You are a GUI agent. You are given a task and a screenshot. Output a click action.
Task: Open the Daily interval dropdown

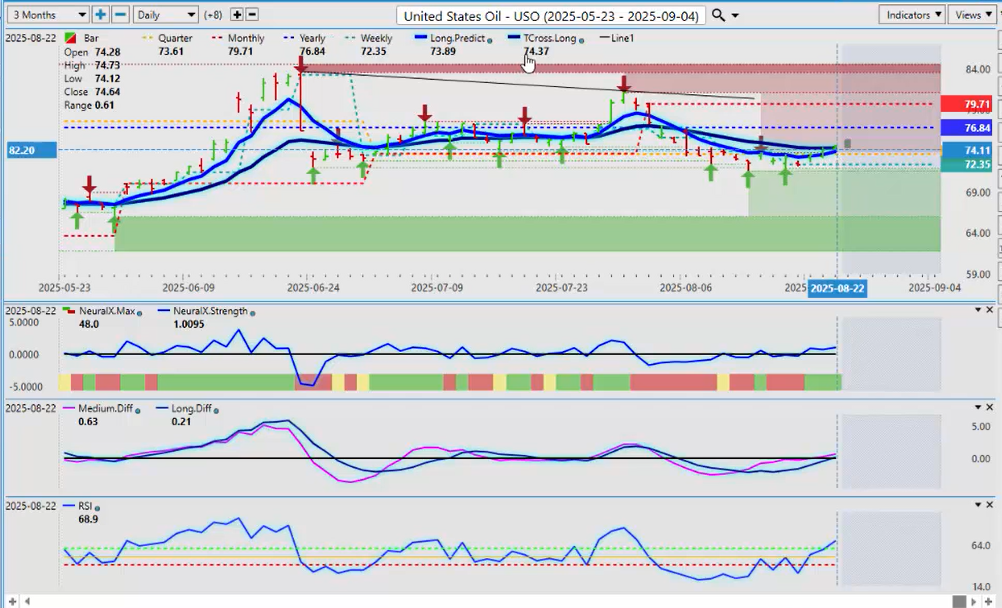tap(165, 15)
